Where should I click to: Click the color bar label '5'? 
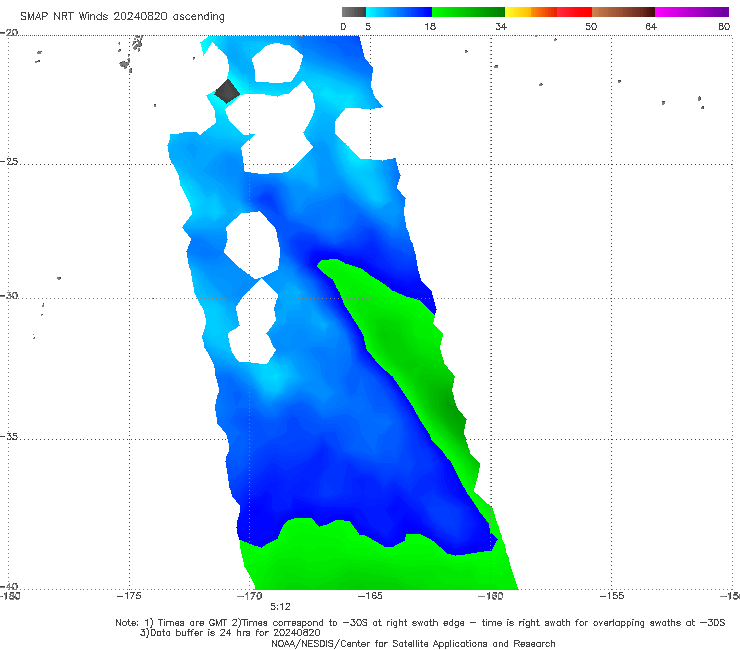tap(368, 26)
